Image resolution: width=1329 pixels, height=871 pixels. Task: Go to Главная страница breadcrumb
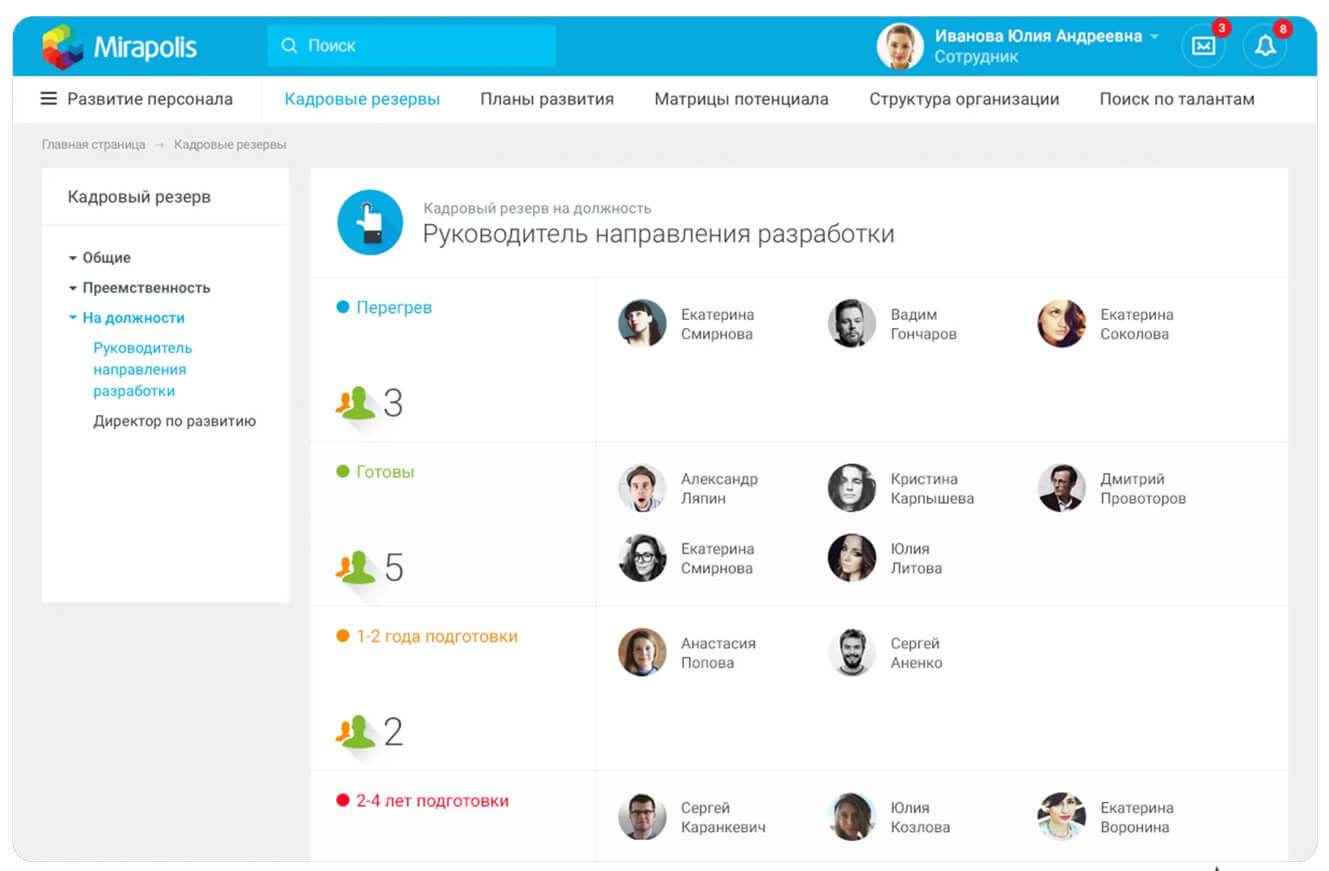click(x=94, y=145)
